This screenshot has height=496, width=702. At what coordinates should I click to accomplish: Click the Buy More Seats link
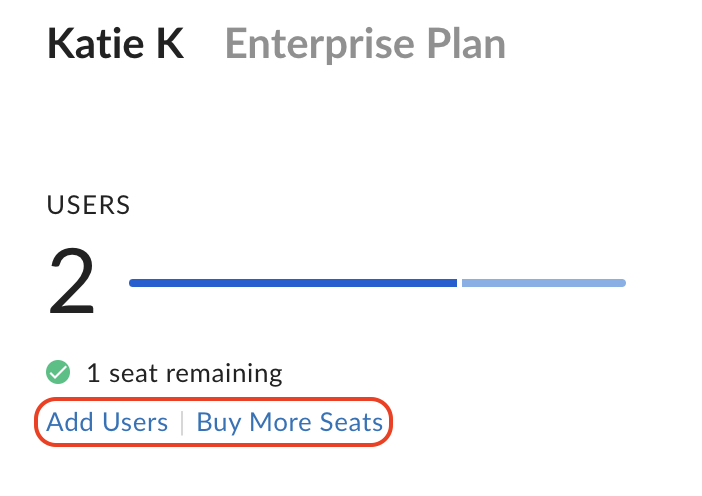click(289, 422)
